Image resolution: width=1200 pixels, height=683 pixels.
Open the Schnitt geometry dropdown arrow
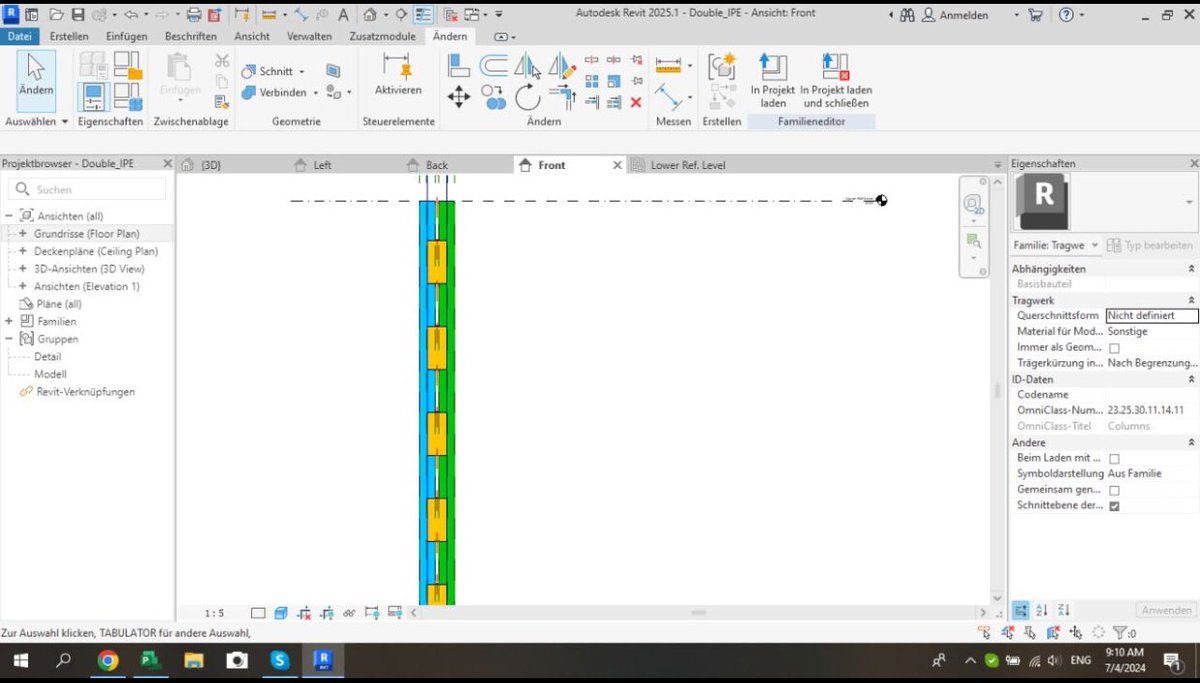click(x=302, y=72)
